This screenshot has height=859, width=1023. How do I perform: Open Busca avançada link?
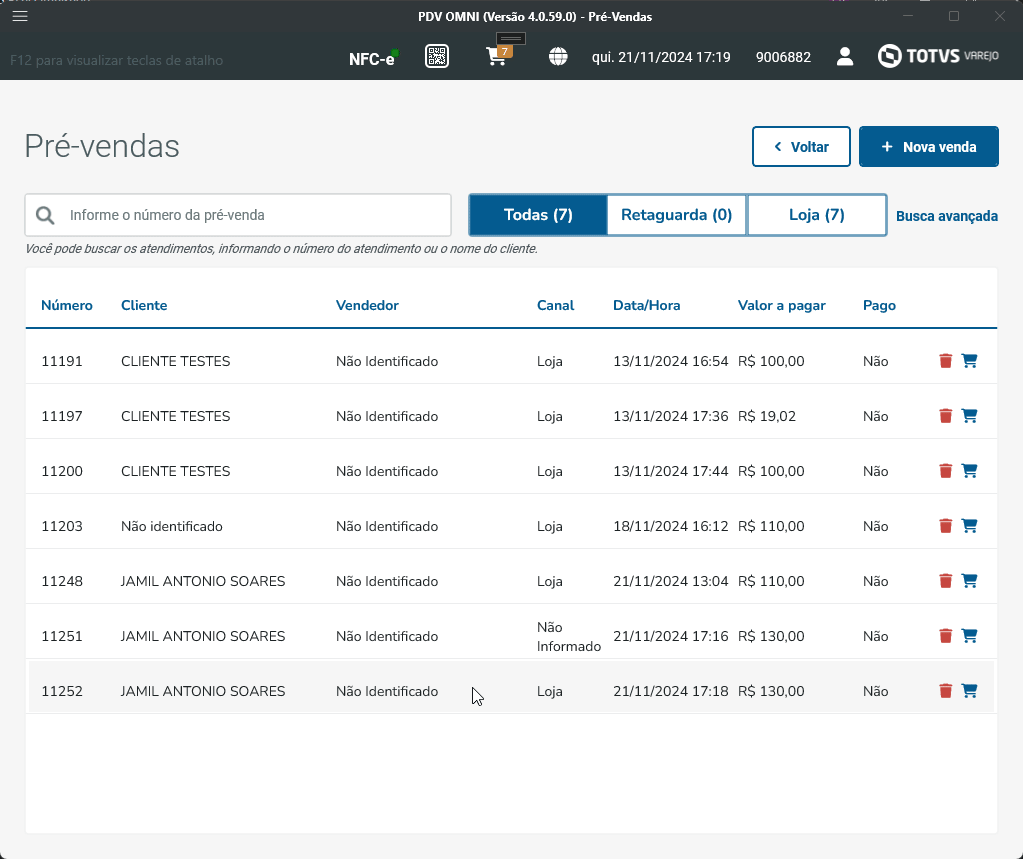click(947, 216)
